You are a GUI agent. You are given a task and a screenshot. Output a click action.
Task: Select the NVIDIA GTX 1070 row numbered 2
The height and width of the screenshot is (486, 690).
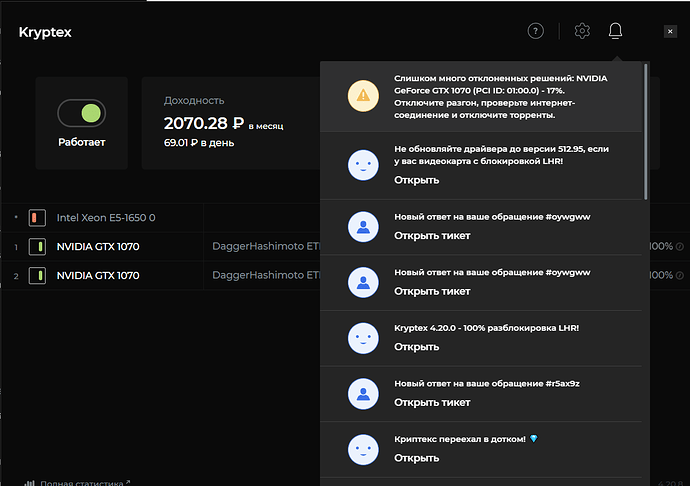tap(161, 276)
